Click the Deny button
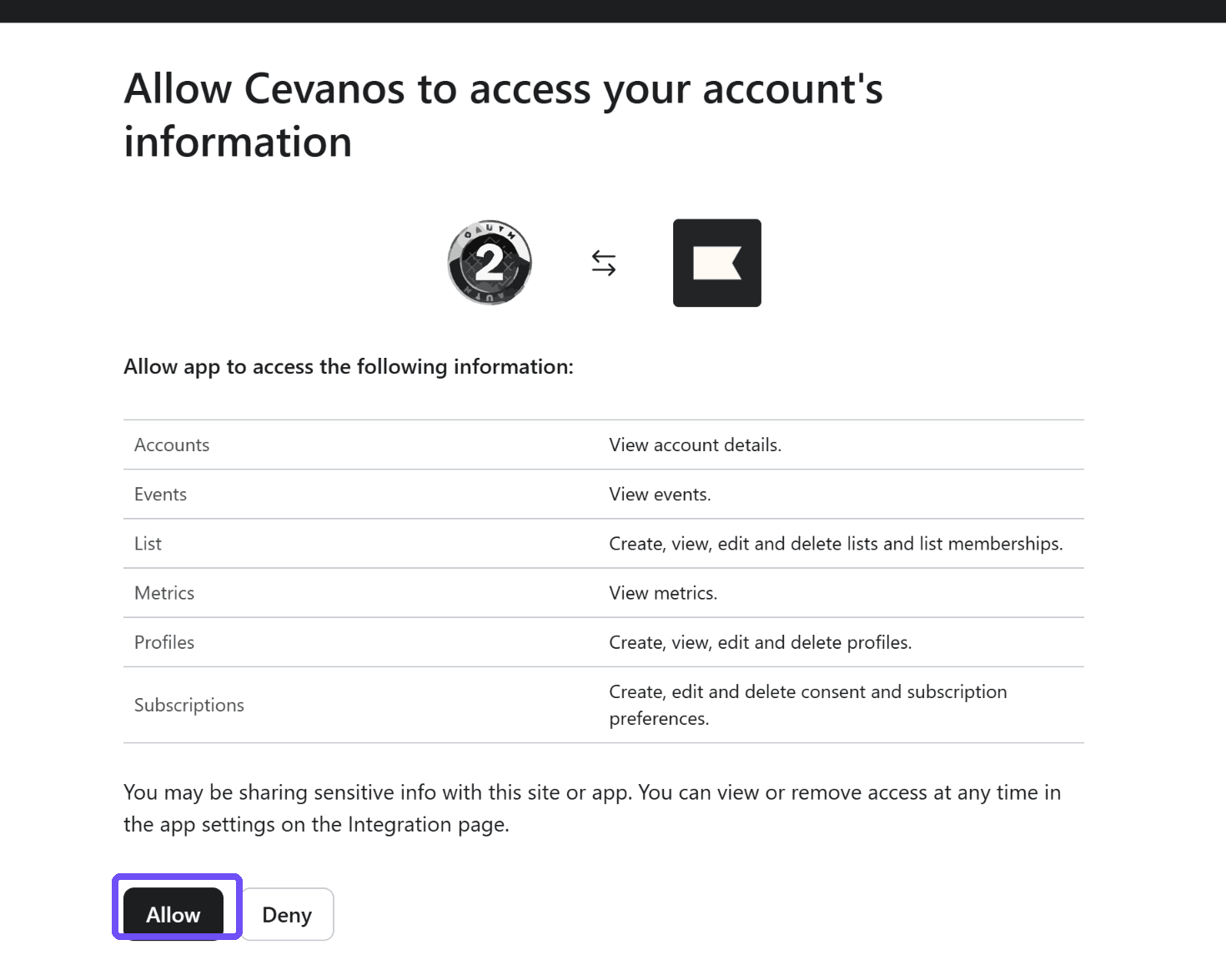Viewport: 1226px width, 980px height. [287, 914]
